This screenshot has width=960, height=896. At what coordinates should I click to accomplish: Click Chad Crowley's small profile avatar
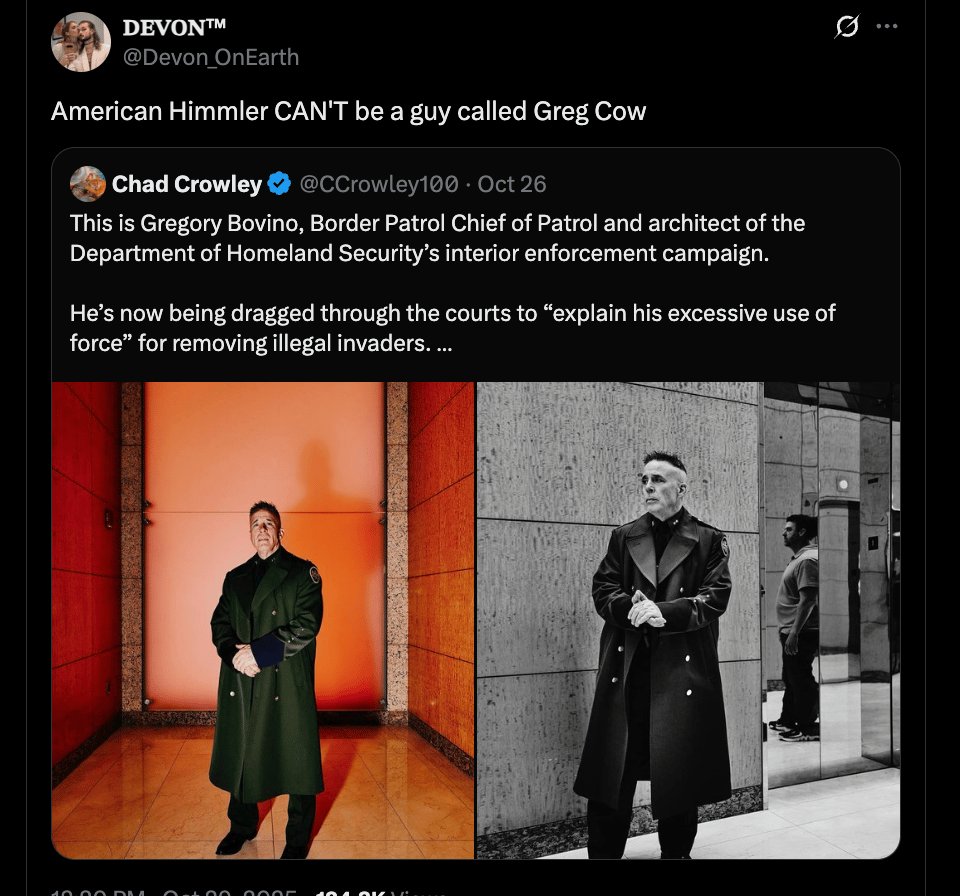point(88,184)
